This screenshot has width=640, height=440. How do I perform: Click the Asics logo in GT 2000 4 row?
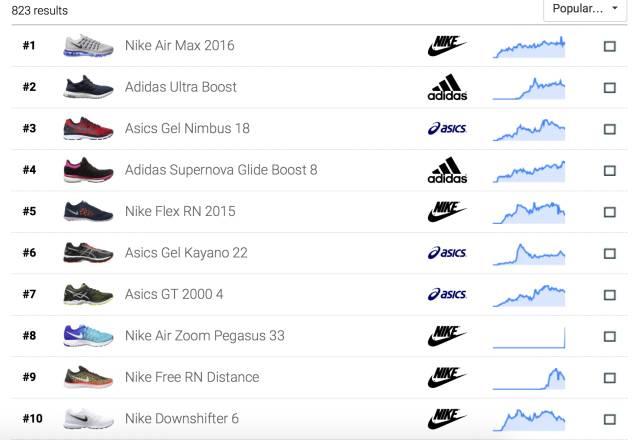[x=447, y=294]
